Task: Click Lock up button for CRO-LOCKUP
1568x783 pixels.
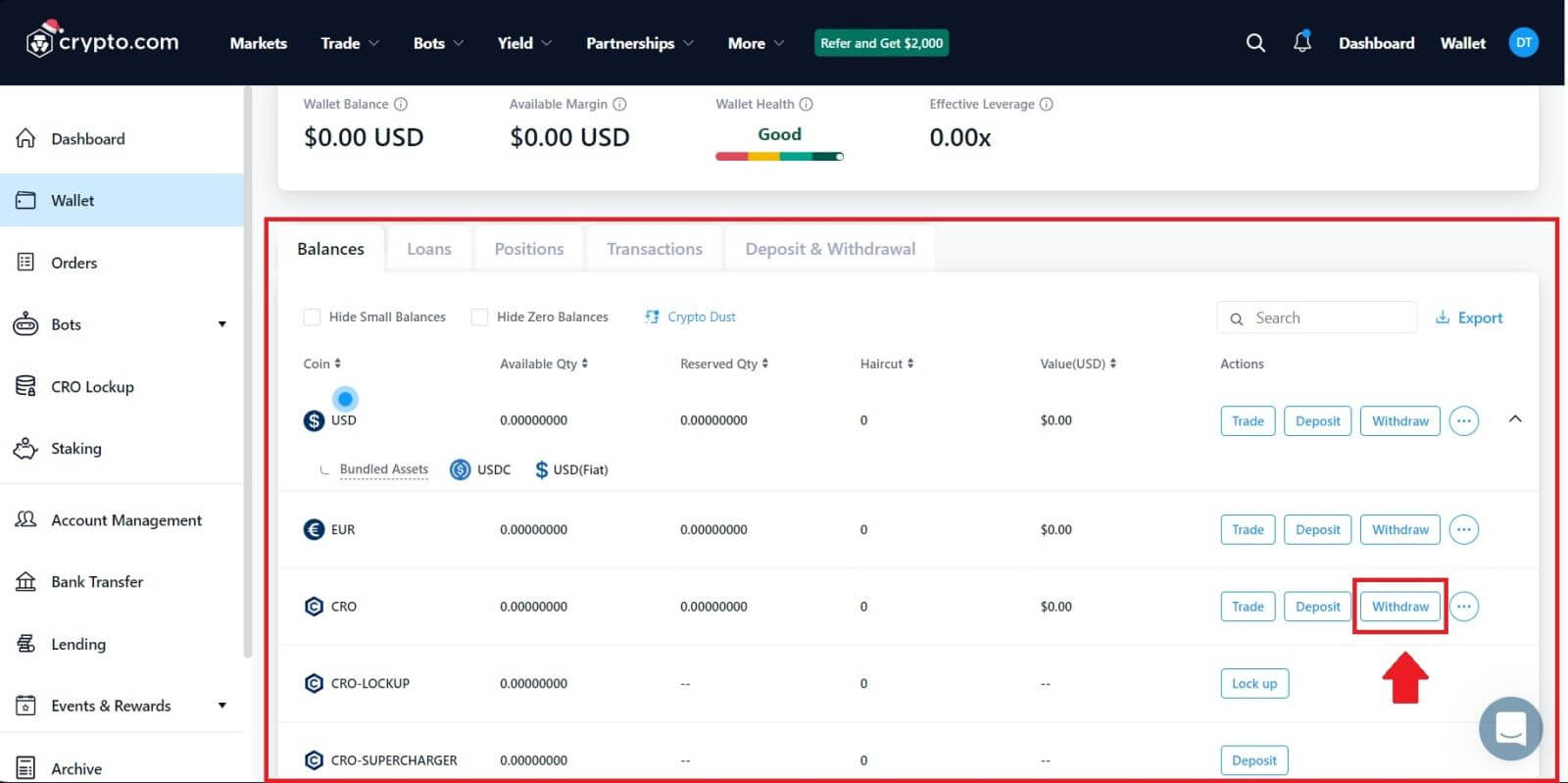Action: pyautogui.click(x=1254, y=683)
